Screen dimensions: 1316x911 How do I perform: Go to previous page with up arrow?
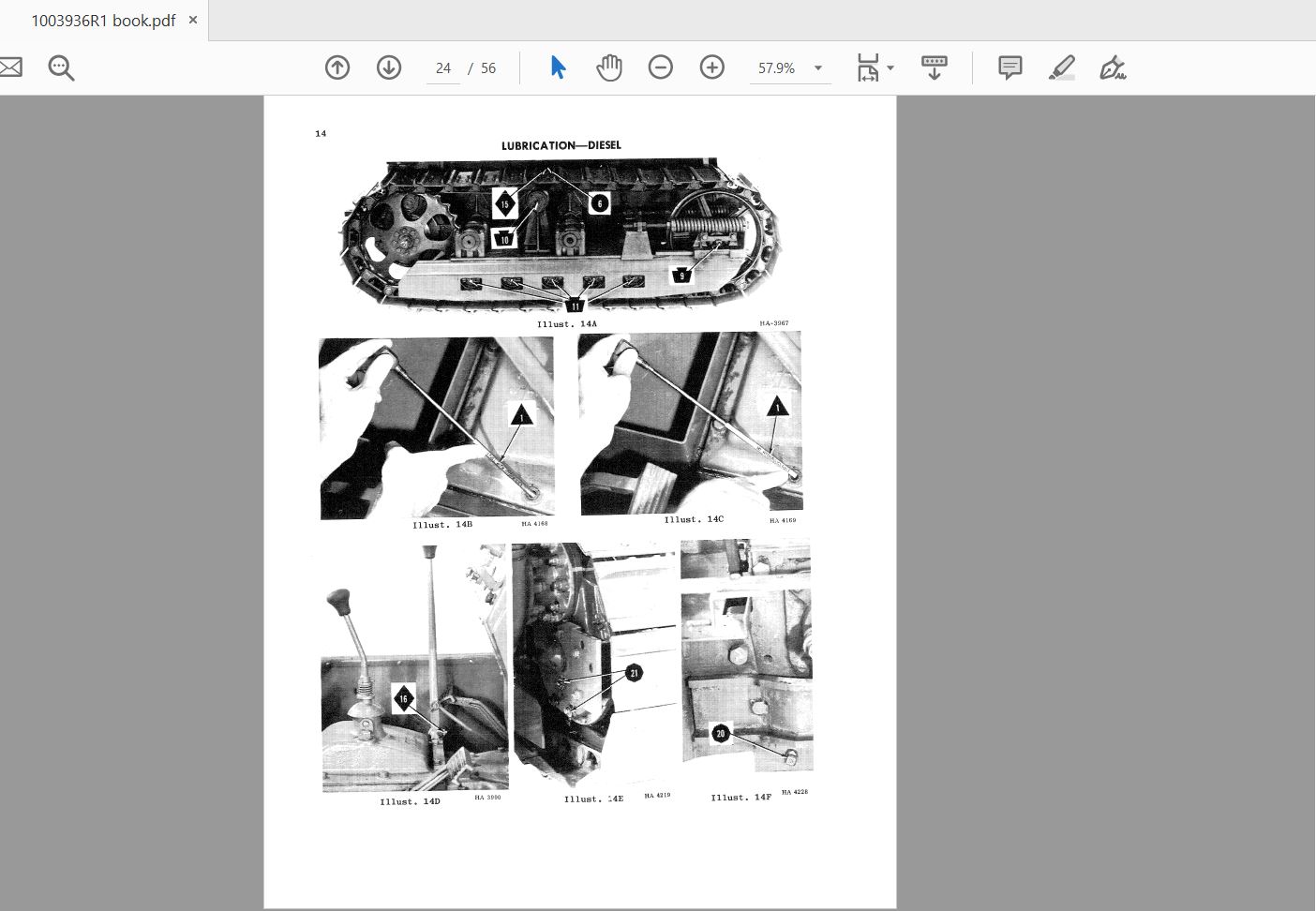coord(337,67)
